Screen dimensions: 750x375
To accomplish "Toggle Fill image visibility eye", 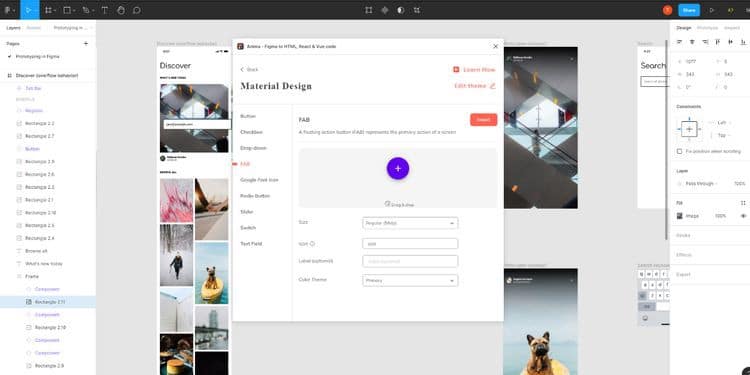I will point(743,216).
